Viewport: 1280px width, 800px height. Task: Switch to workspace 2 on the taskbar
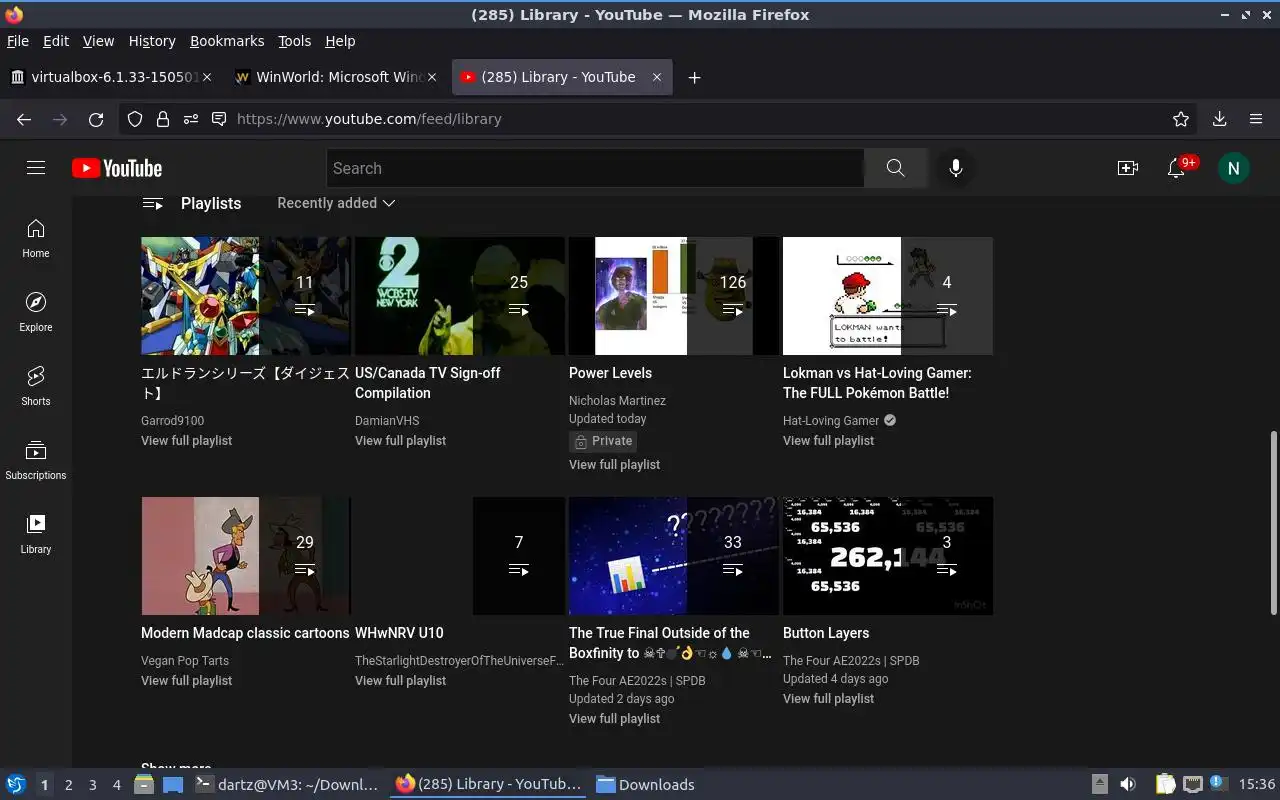tap(68, 785)
